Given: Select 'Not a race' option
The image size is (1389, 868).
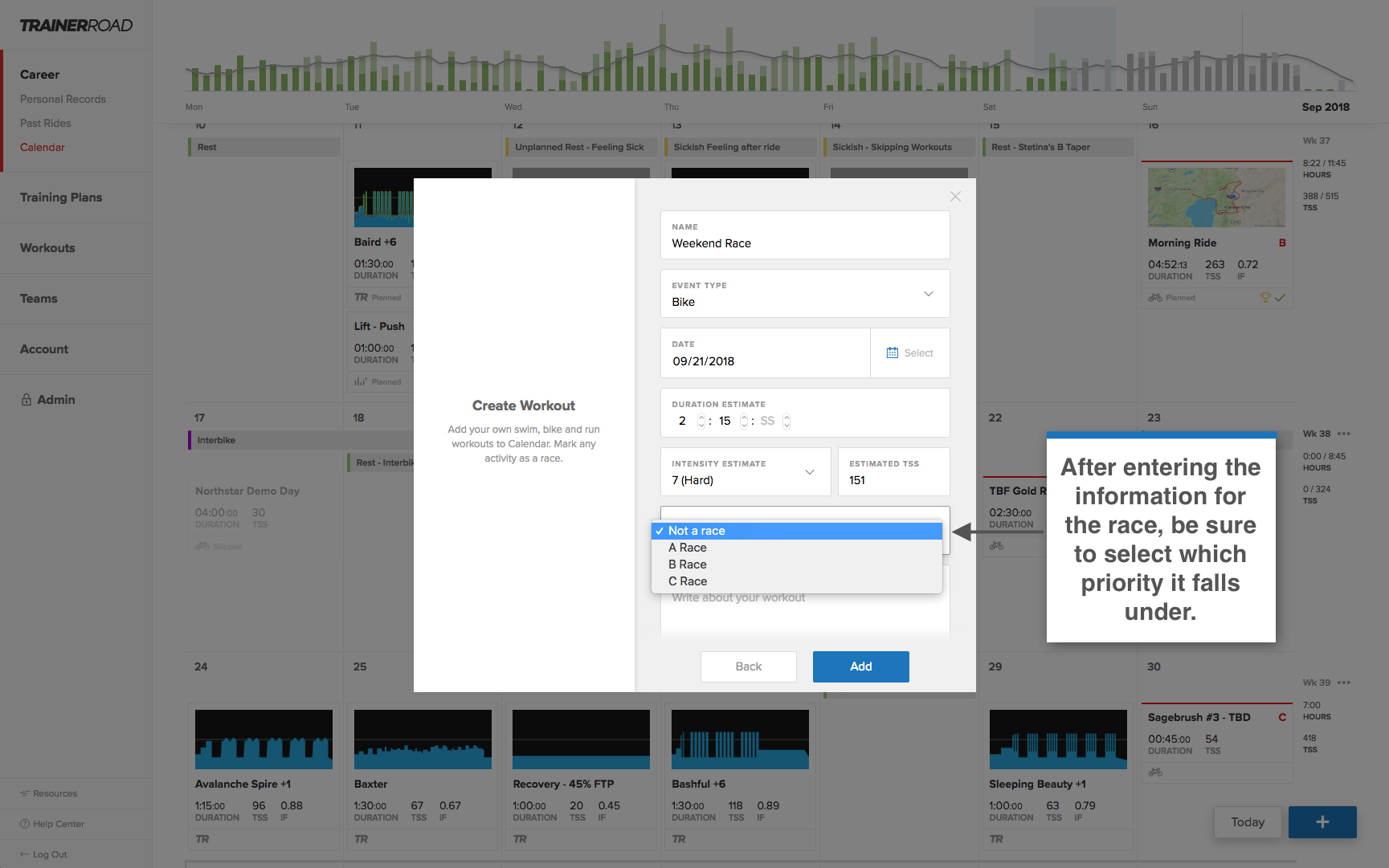Looking at the screenshot, I should tap(797, 531).
